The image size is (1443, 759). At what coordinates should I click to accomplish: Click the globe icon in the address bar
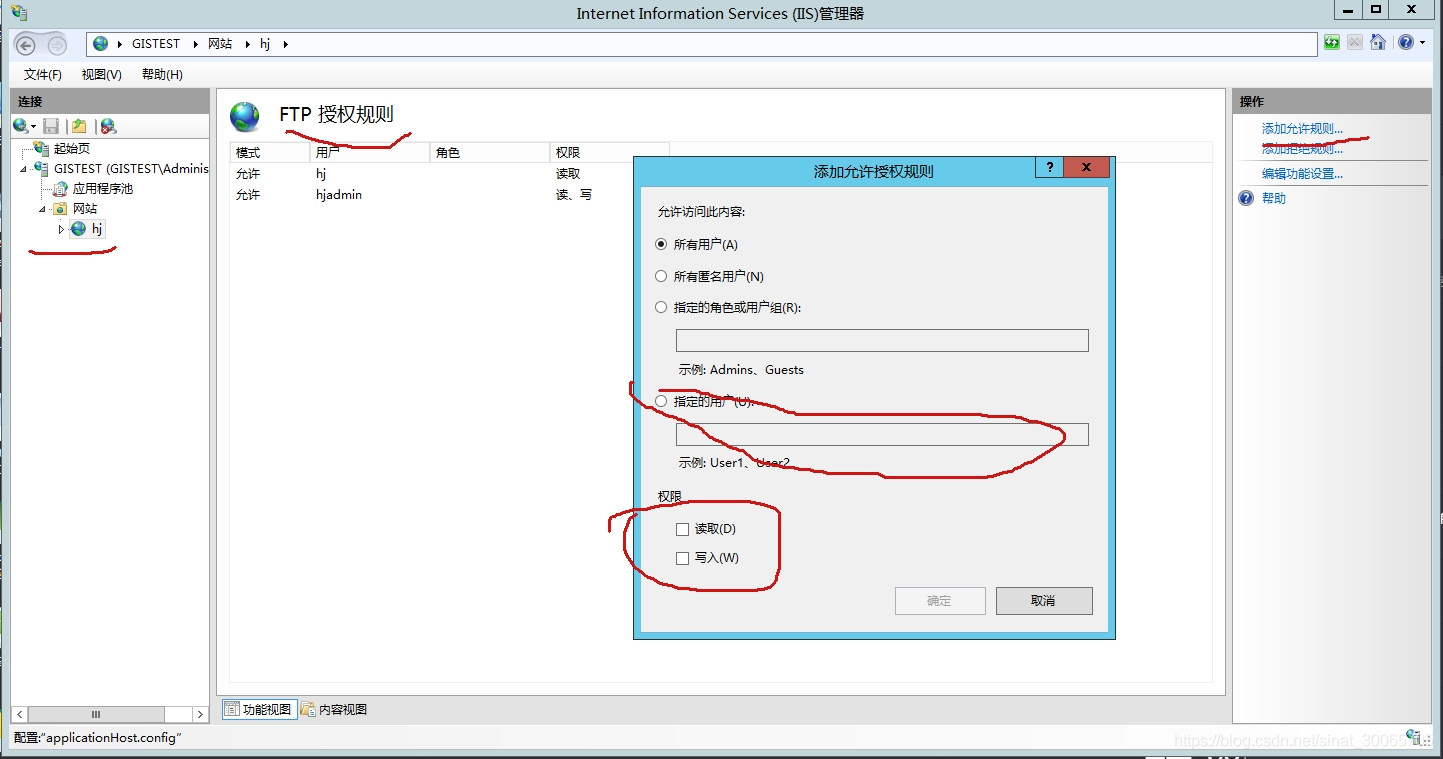point(100,44)
